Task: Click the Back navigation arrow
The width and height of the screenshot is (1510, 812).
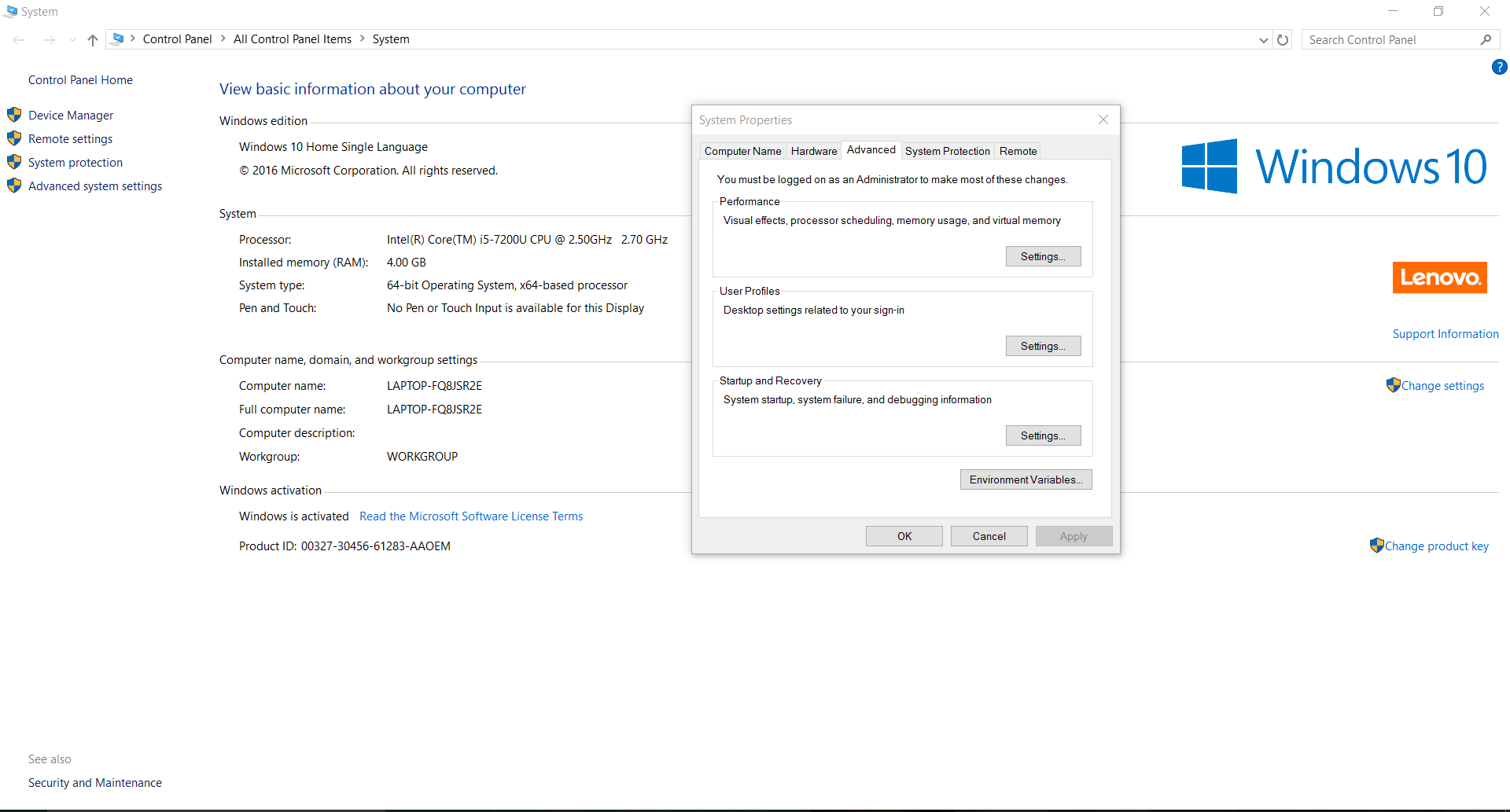Action: click(x=19, y=40)
